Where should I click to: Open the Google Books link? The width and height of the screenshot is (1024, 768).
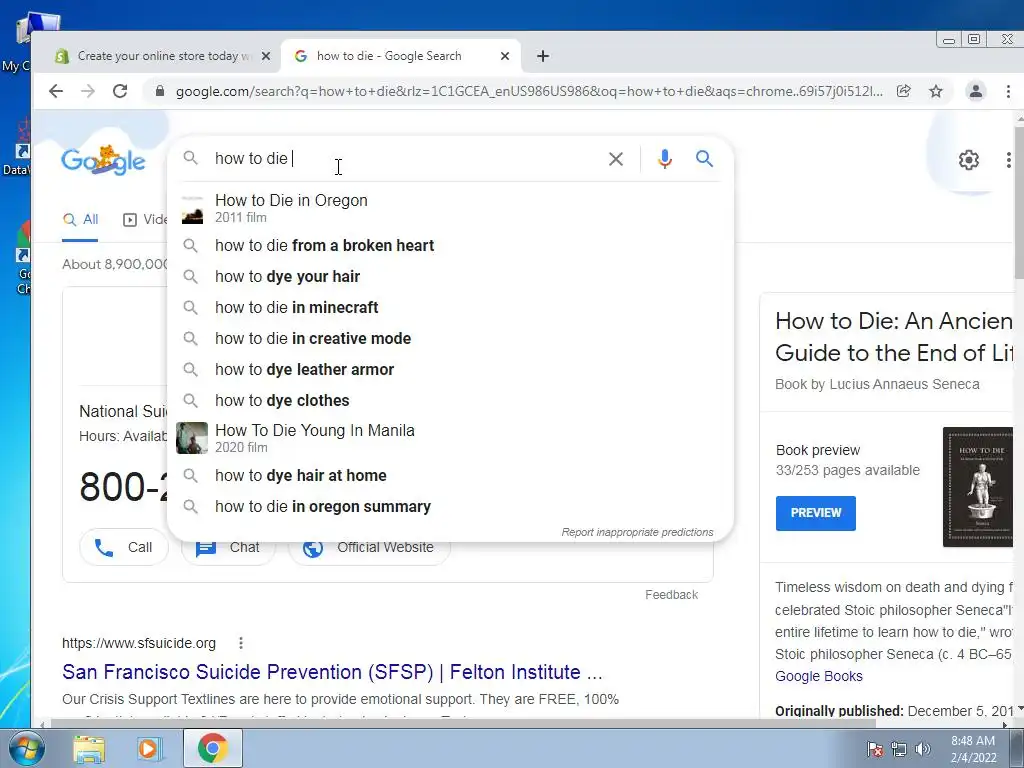click(x=819, y=677)
